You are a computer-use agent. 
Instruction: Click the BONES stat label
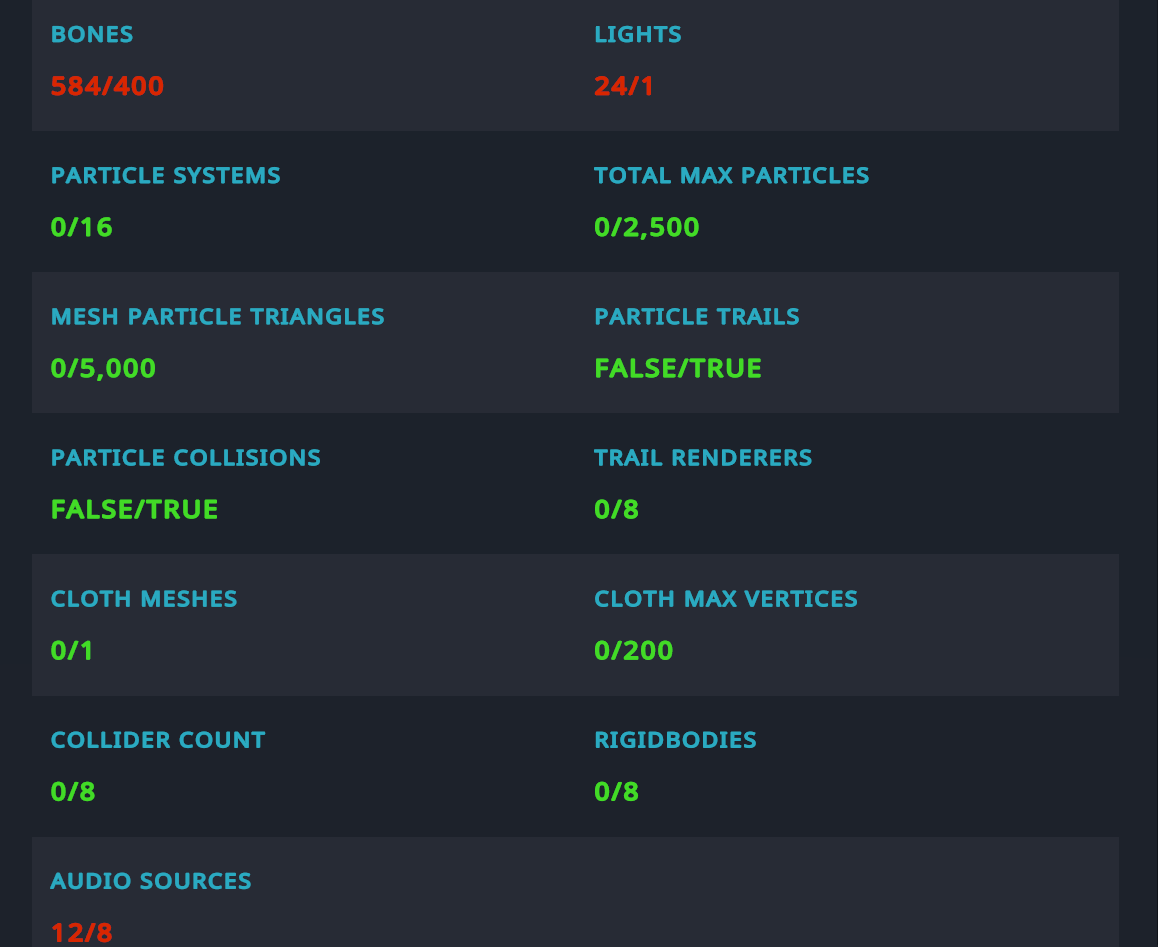click(x=92, y=34)
